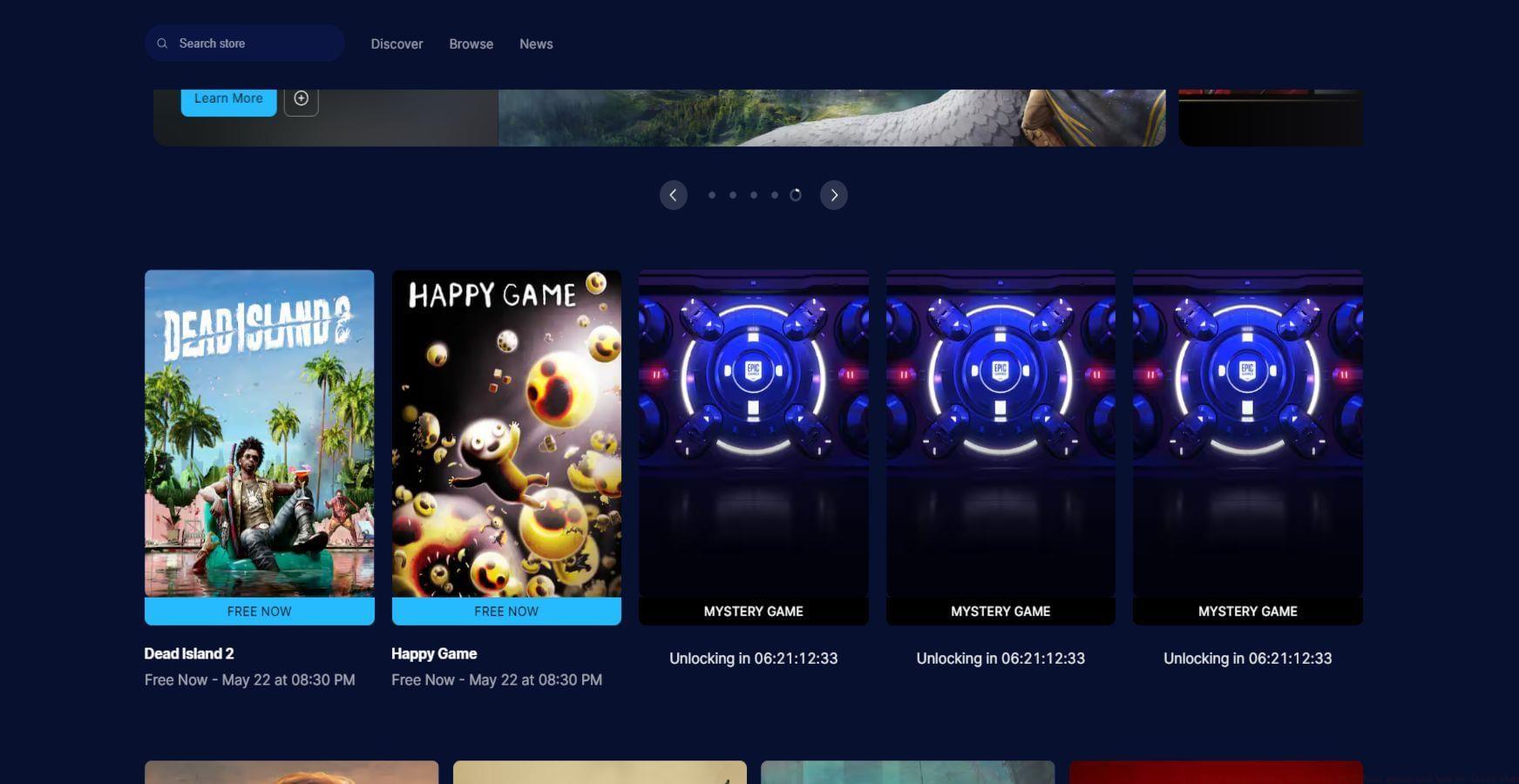Focus the Search store input field
The height and width of the screenshot is (784, 1519).
pos(253,44)
